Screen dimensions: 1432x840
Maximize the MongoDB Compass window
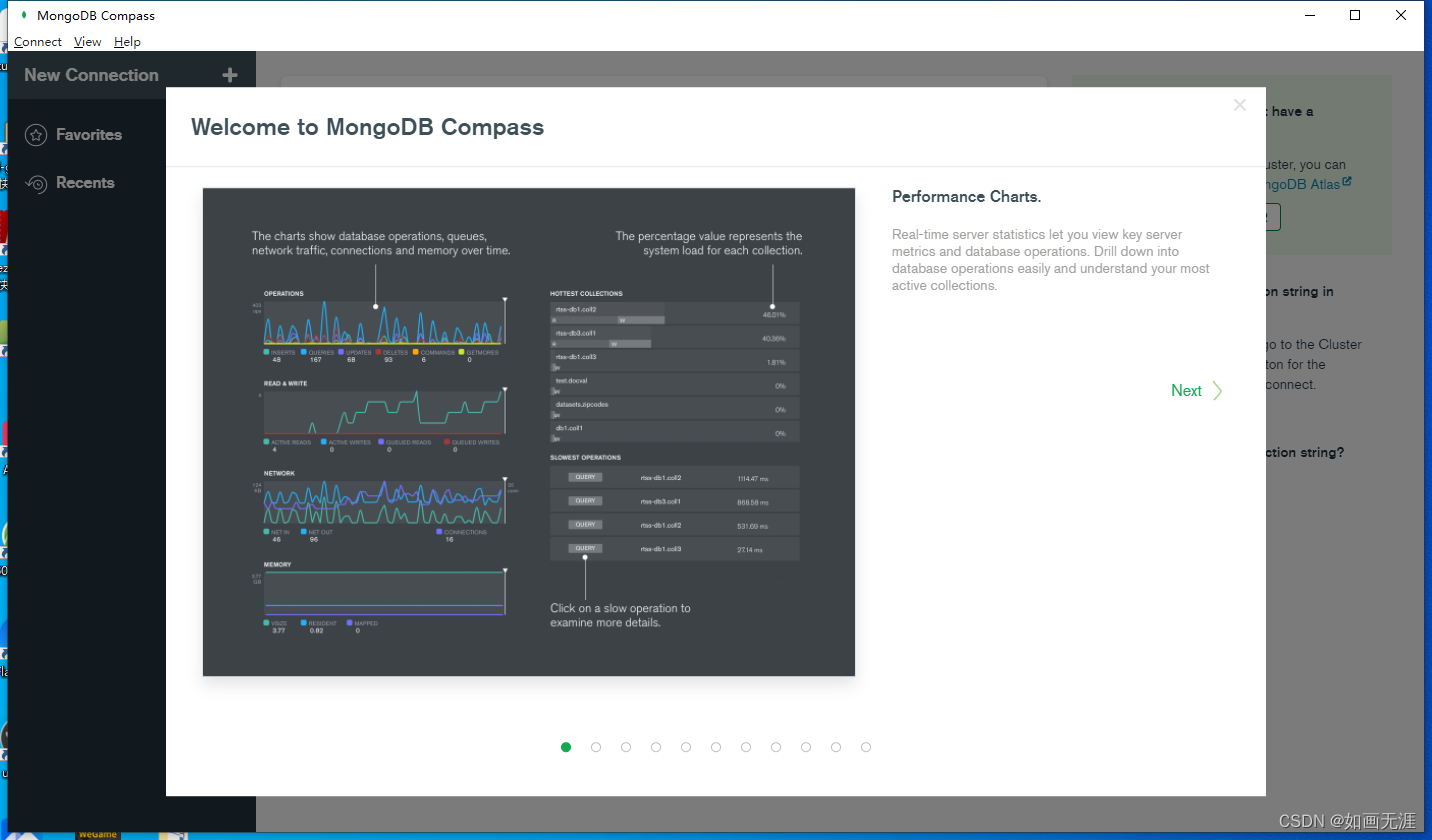click(1355, 15)
